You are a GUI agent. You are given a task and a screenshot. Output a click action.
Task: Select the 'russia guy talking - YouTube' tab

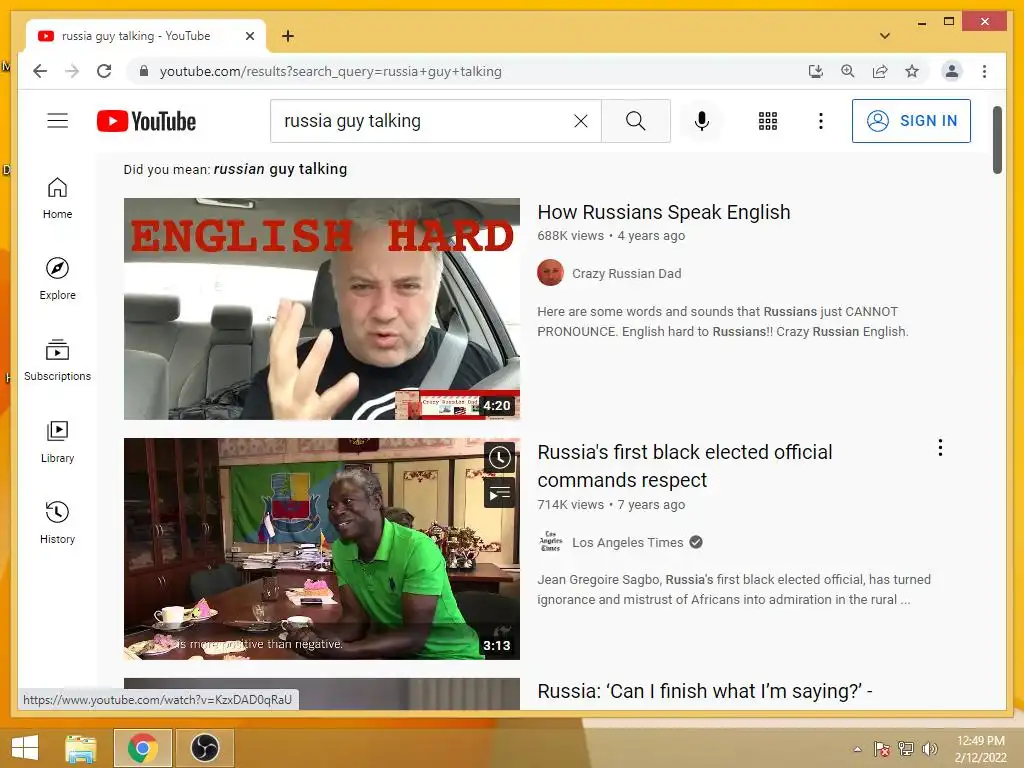[146, 36]
